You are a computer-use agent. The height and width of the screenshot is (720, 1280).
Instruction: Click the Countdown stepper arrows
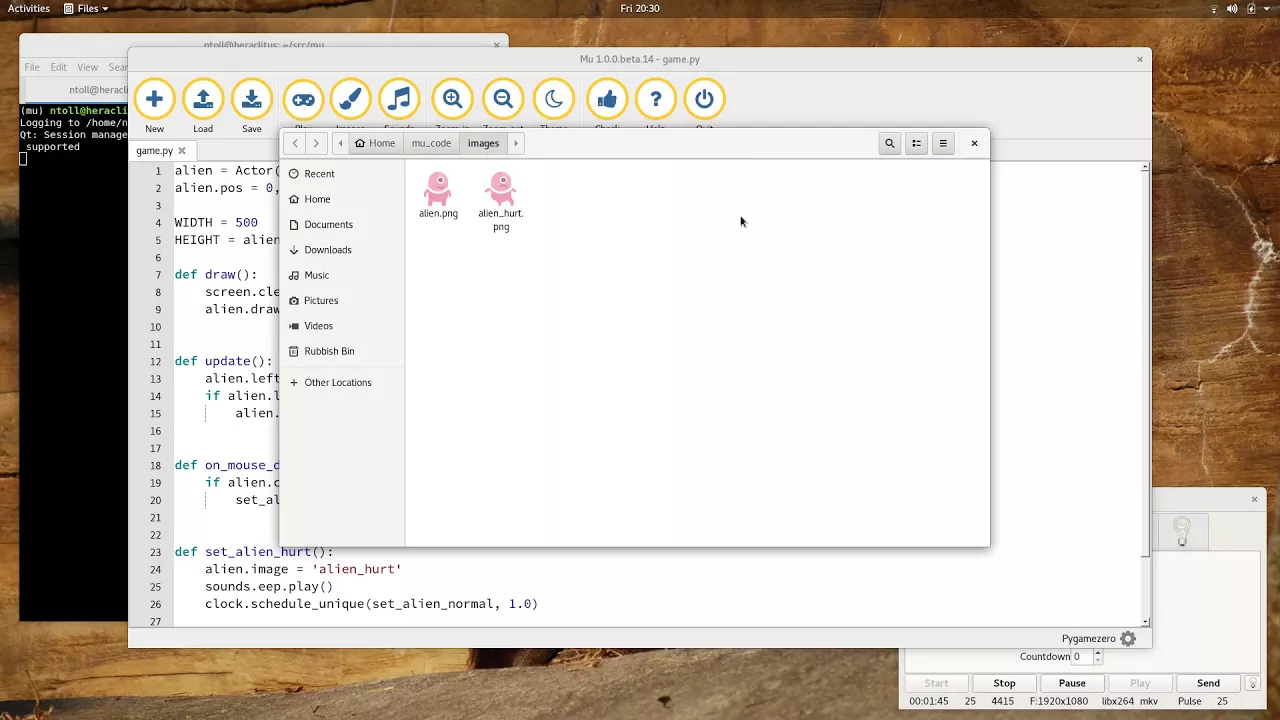[x=1097, y=657]
